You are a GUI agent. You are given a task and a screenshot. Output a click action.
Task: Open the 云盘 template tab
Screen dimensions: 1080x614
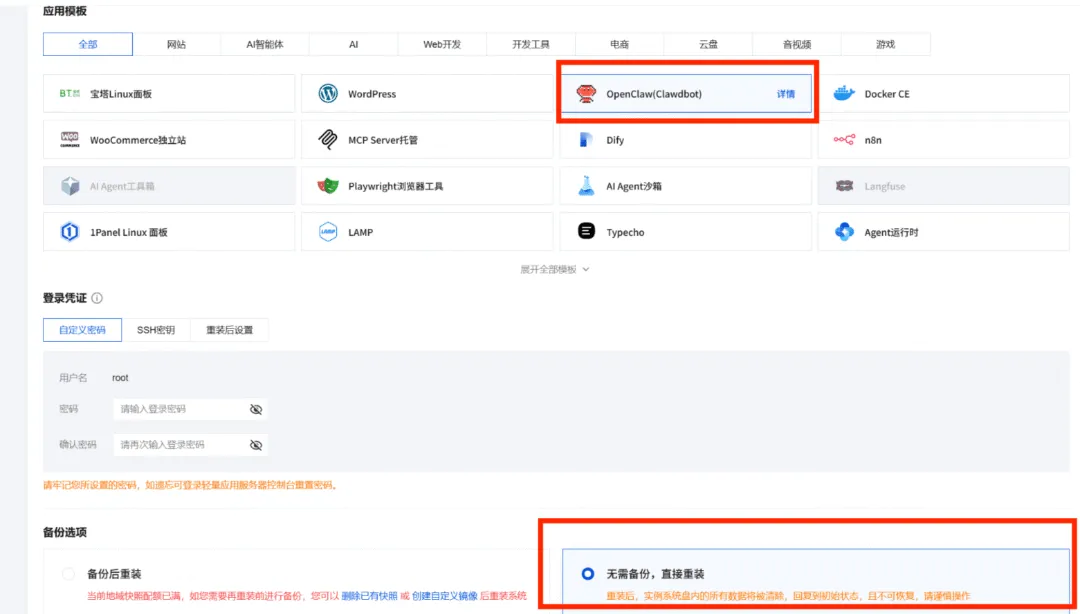708,44
